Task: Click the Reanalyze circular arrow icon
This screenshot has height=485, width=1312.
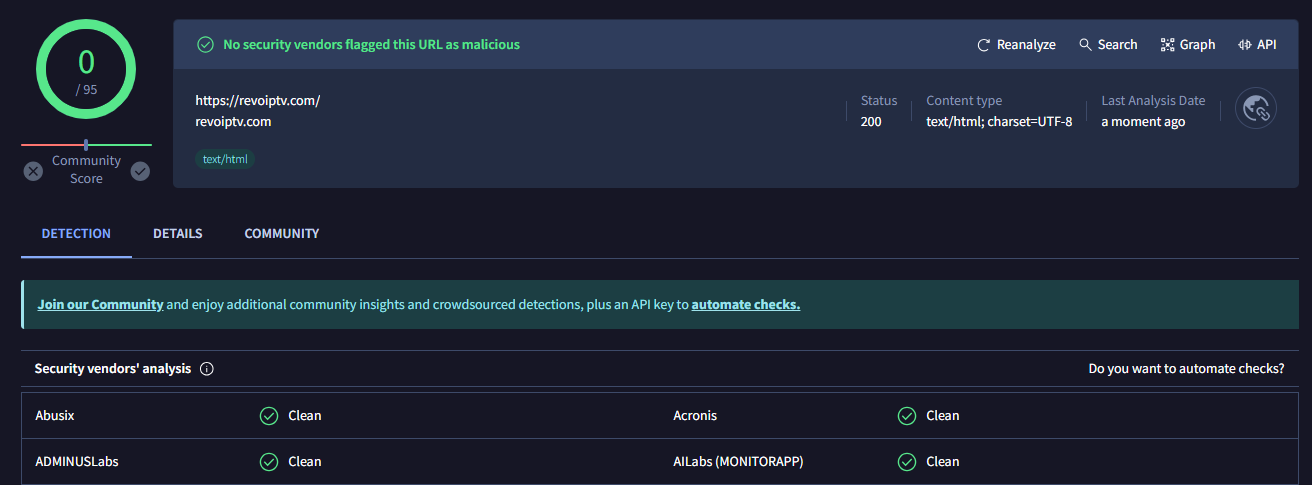Action: point(984,45)
